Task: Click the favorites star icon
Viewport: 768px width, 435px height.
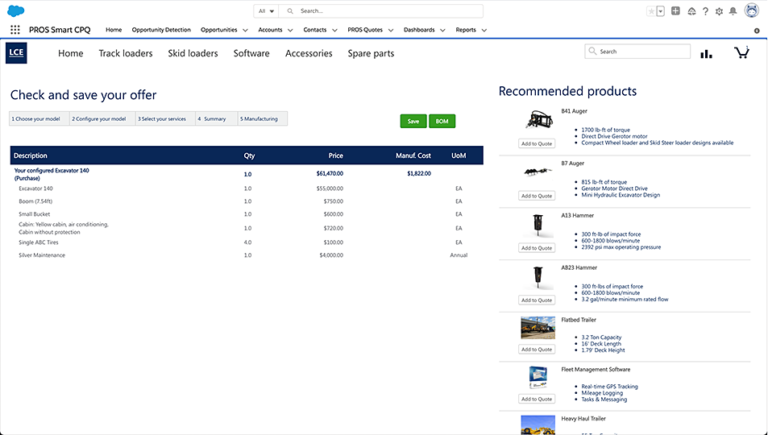Action: (651, 11)
